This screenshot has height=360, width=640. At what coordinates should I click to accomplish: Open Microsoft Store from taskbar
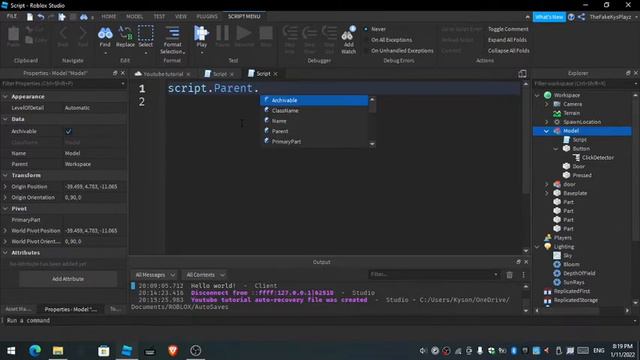point(104,351)
